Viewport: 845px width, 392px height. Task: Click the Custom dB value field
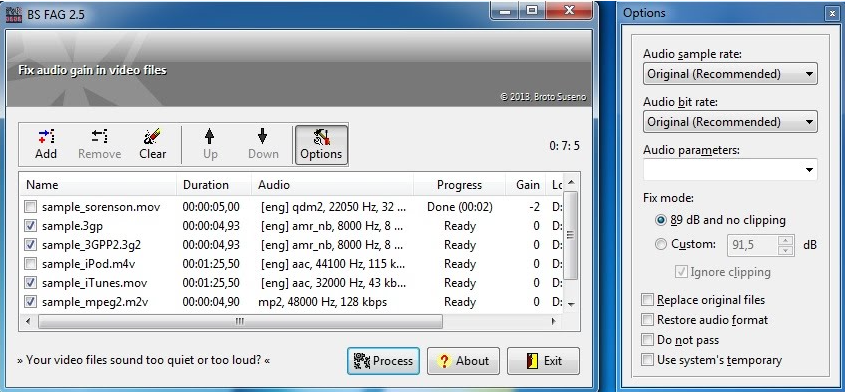753,245
